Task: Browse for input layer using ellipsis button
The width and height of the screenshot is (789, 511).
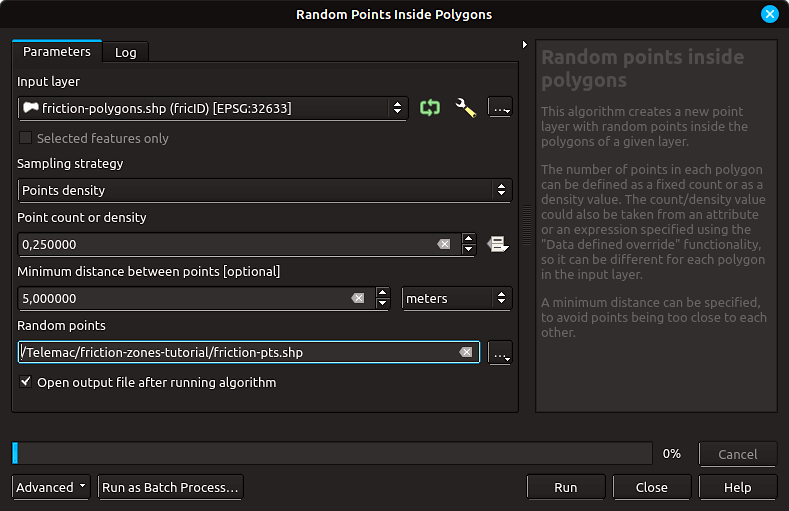Action: [500, 108]
